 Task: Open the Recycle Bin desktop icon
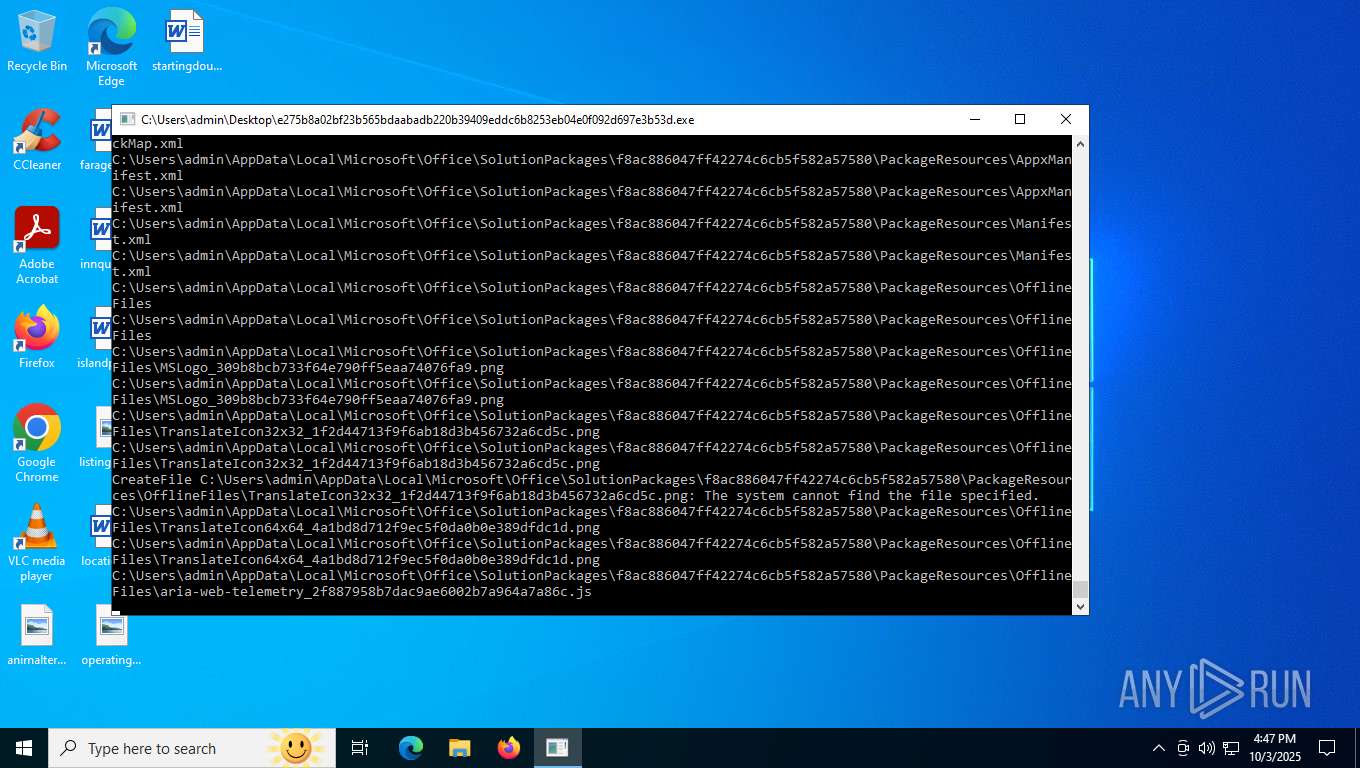37,41
